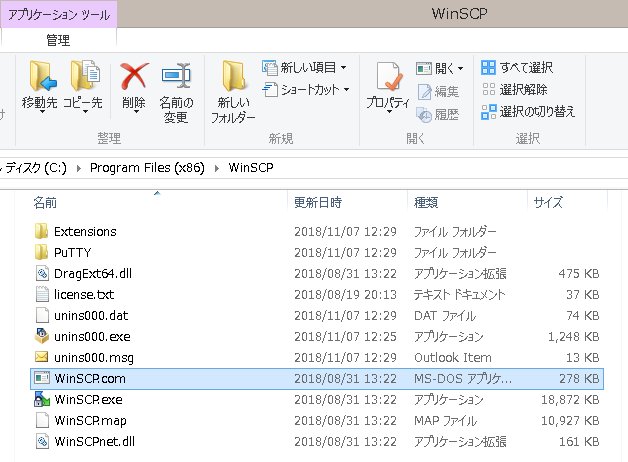Select the file name WinSCP.map
The image size is (628, 462).
91,421
